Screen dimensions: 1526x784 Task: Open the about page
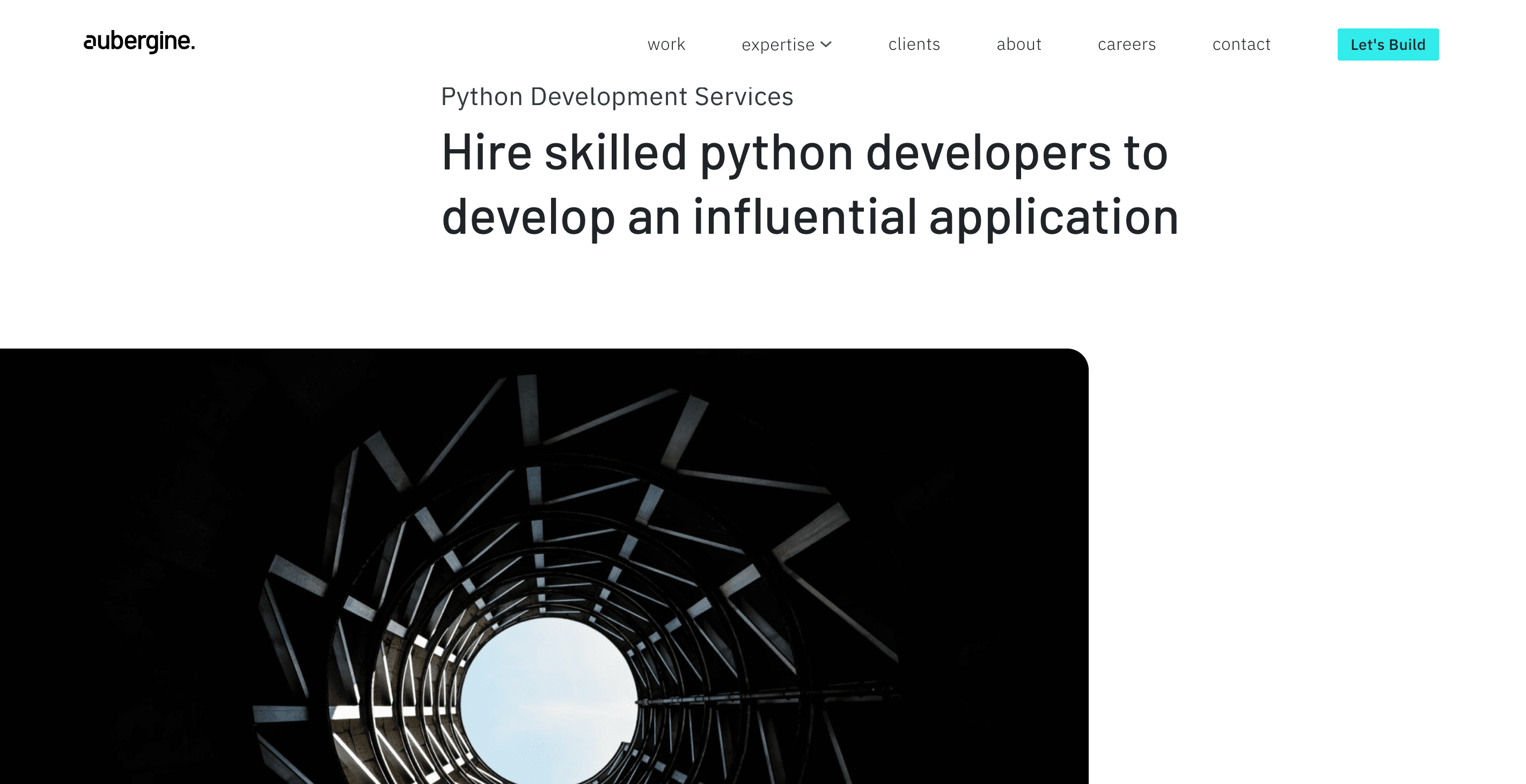click(x=1018, y=45)
